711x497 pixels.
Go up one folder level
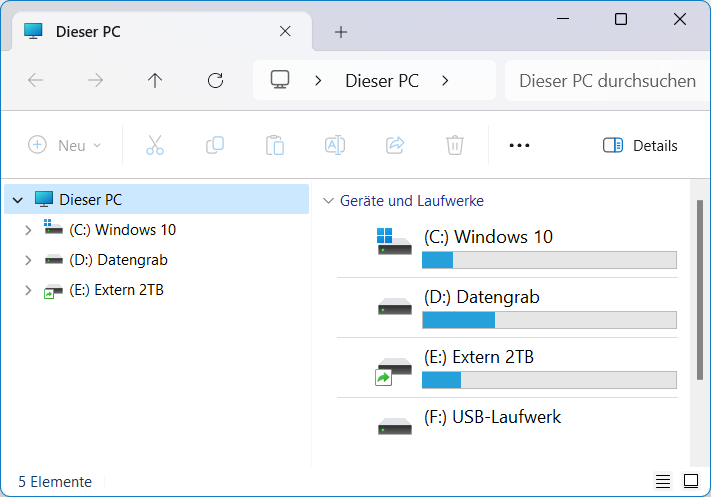click(x=155, y=81)
